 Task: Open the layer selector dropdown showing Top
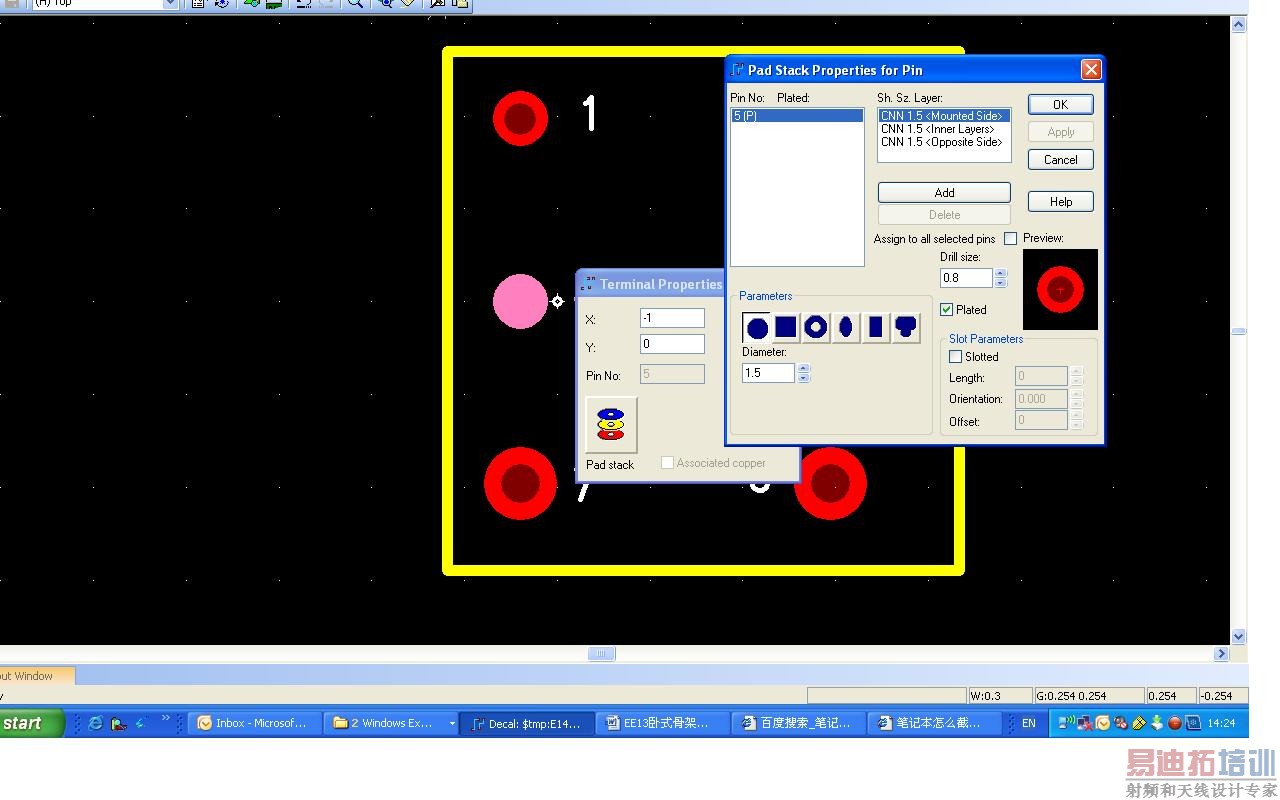(170, 4)
